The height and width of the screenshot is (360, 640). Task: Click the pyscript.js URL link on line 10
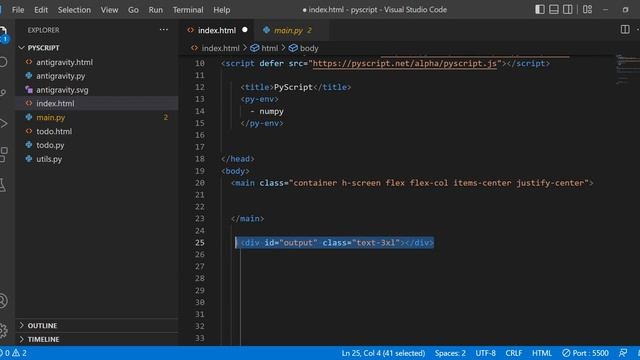click(404, 63)
